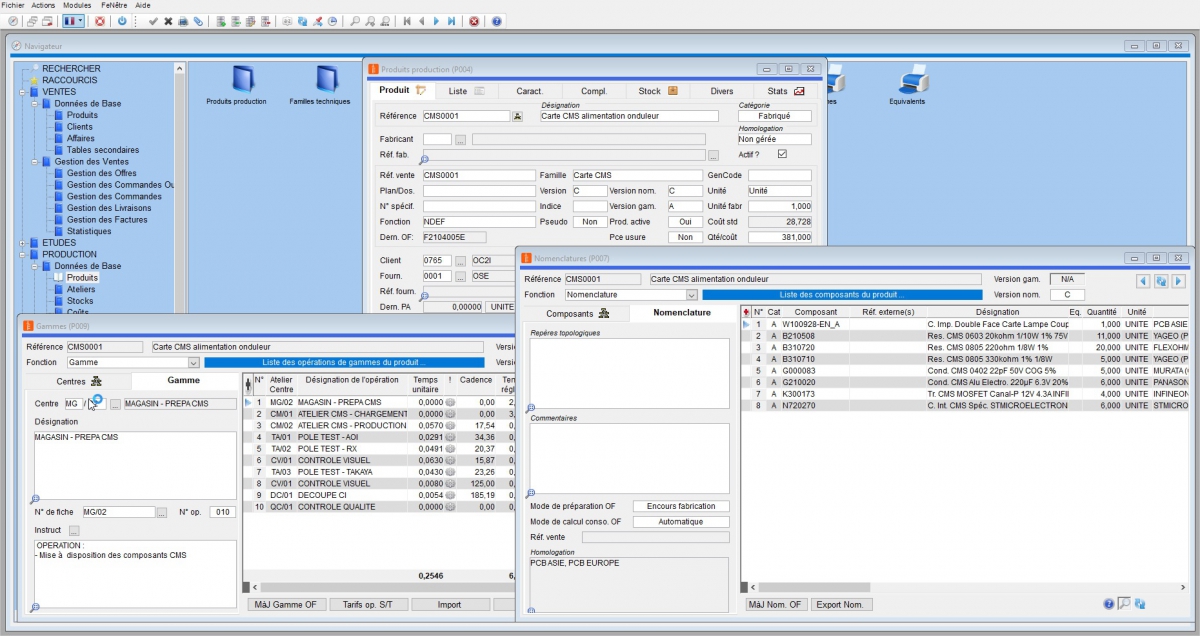Click the delete (X) icon in the toolbar
Image resolution: width=1200 pixels, height=636 pixels.
coord(167,20)
